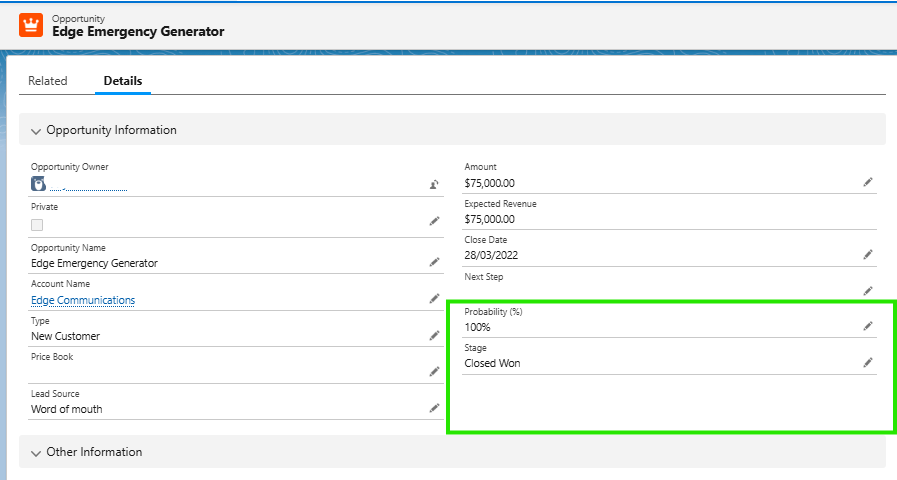Edit Account Name using pencil icon
Viewport: 897px width, 480px height.
tap(434, 298)
